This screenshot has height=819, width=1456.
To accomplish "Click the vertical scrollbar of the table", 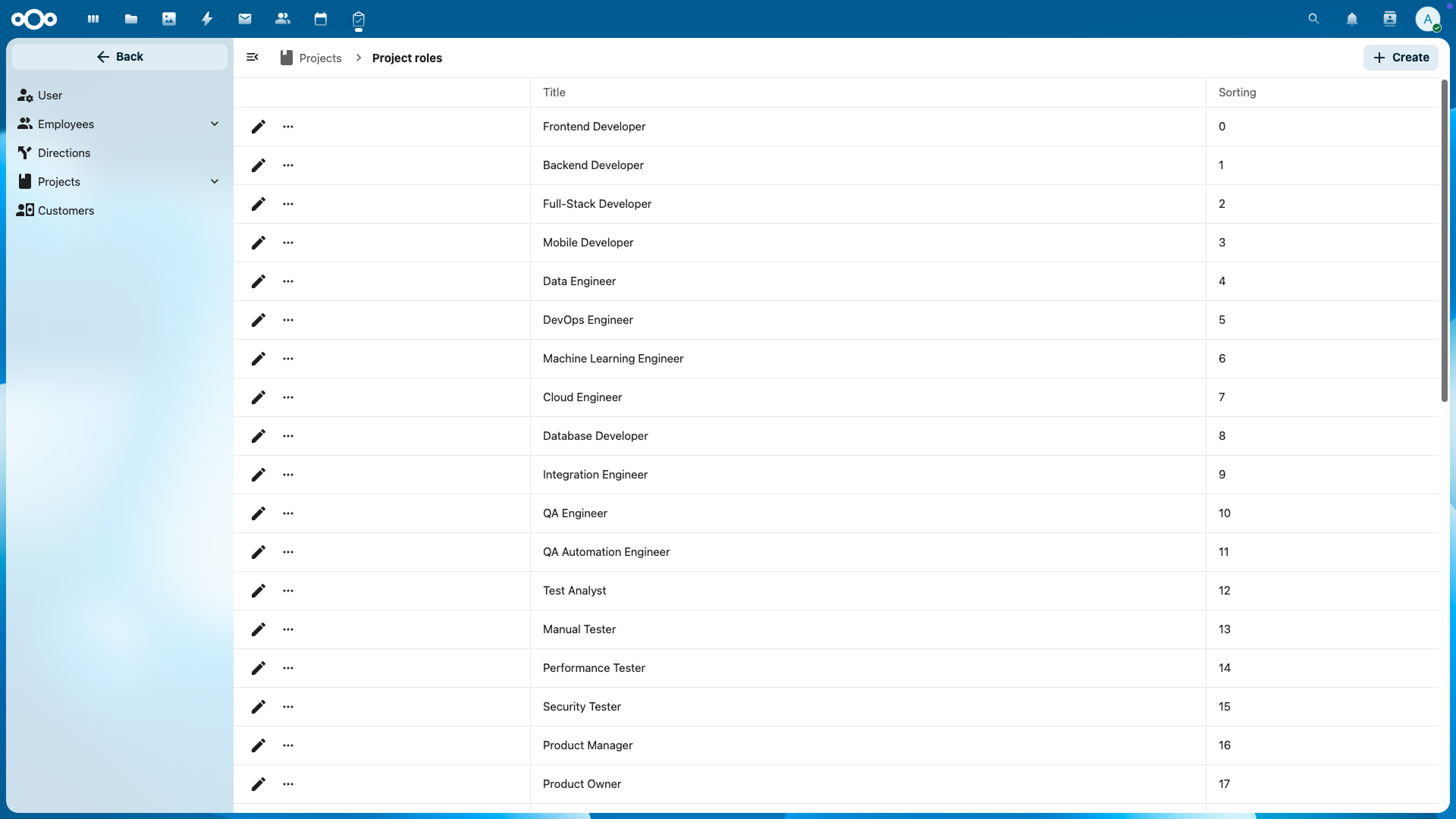I will 1445,243.
